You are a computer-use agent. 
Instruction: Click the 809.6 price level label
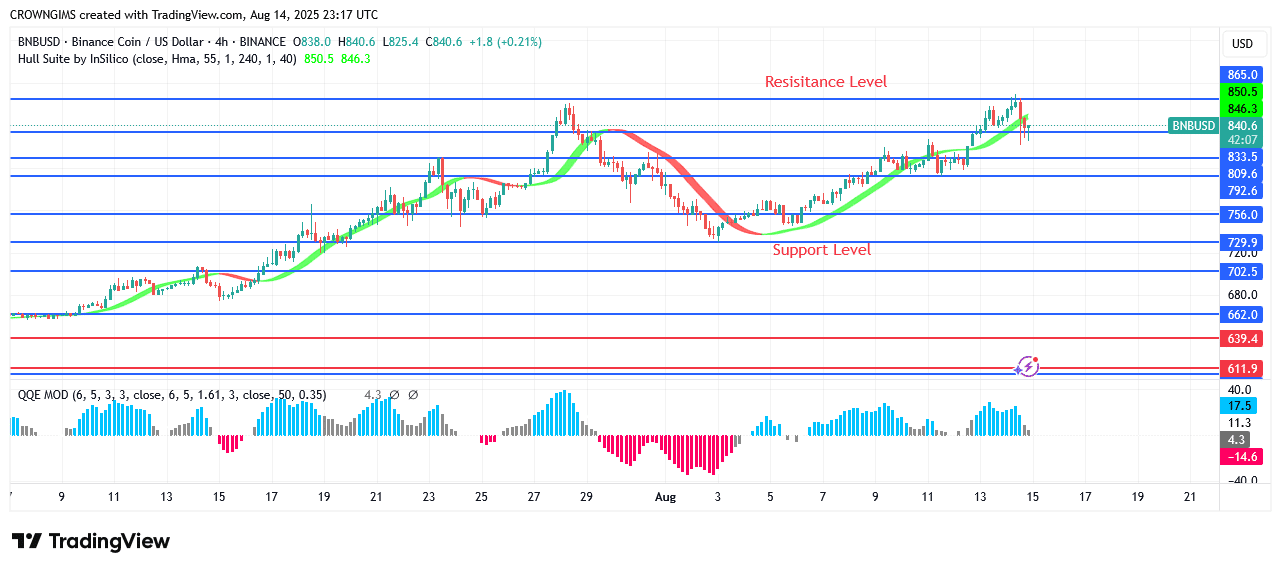tap(1241, 174)
